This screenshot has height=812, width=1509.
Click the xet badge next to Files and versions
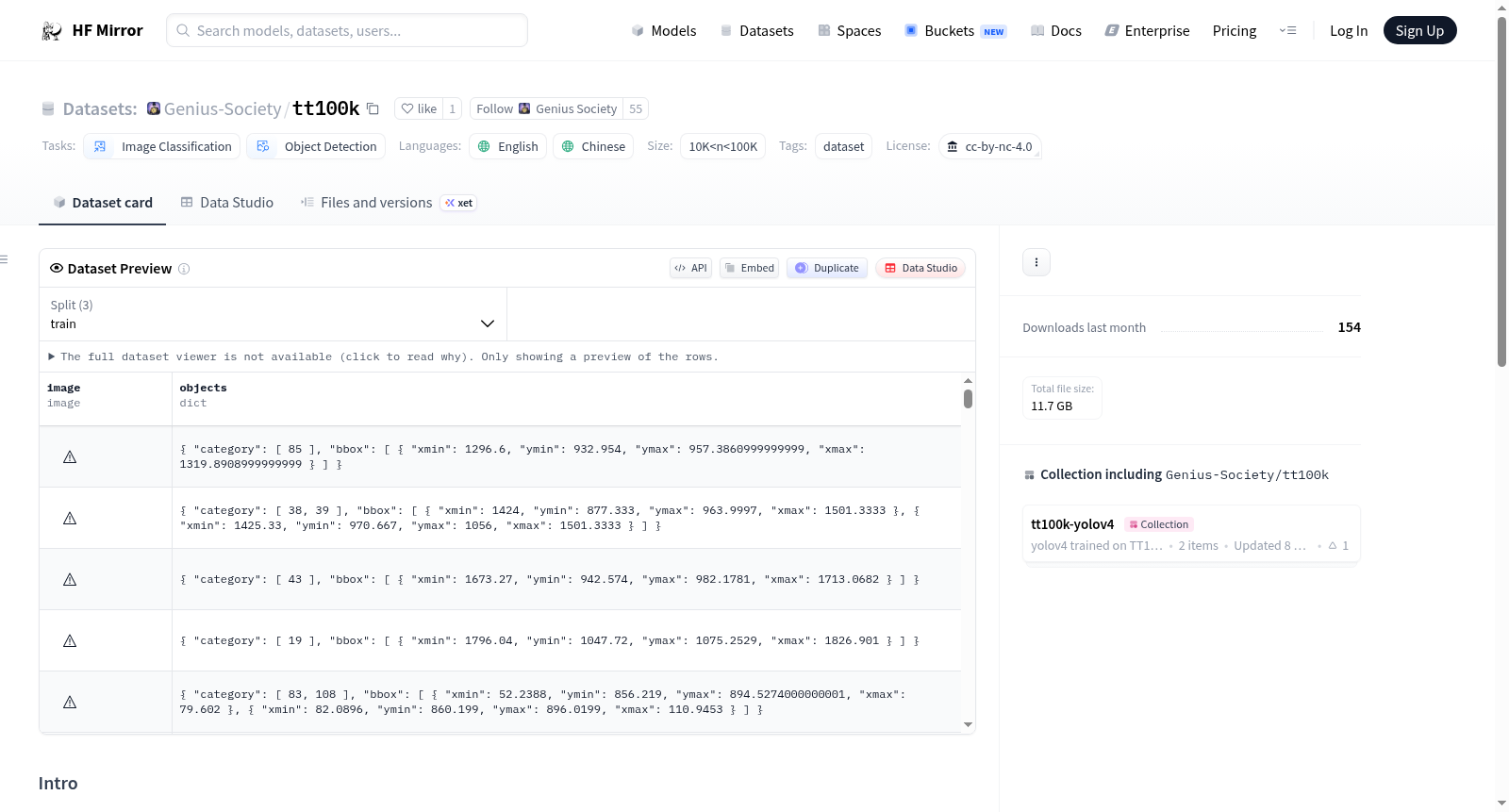(459, 203)
